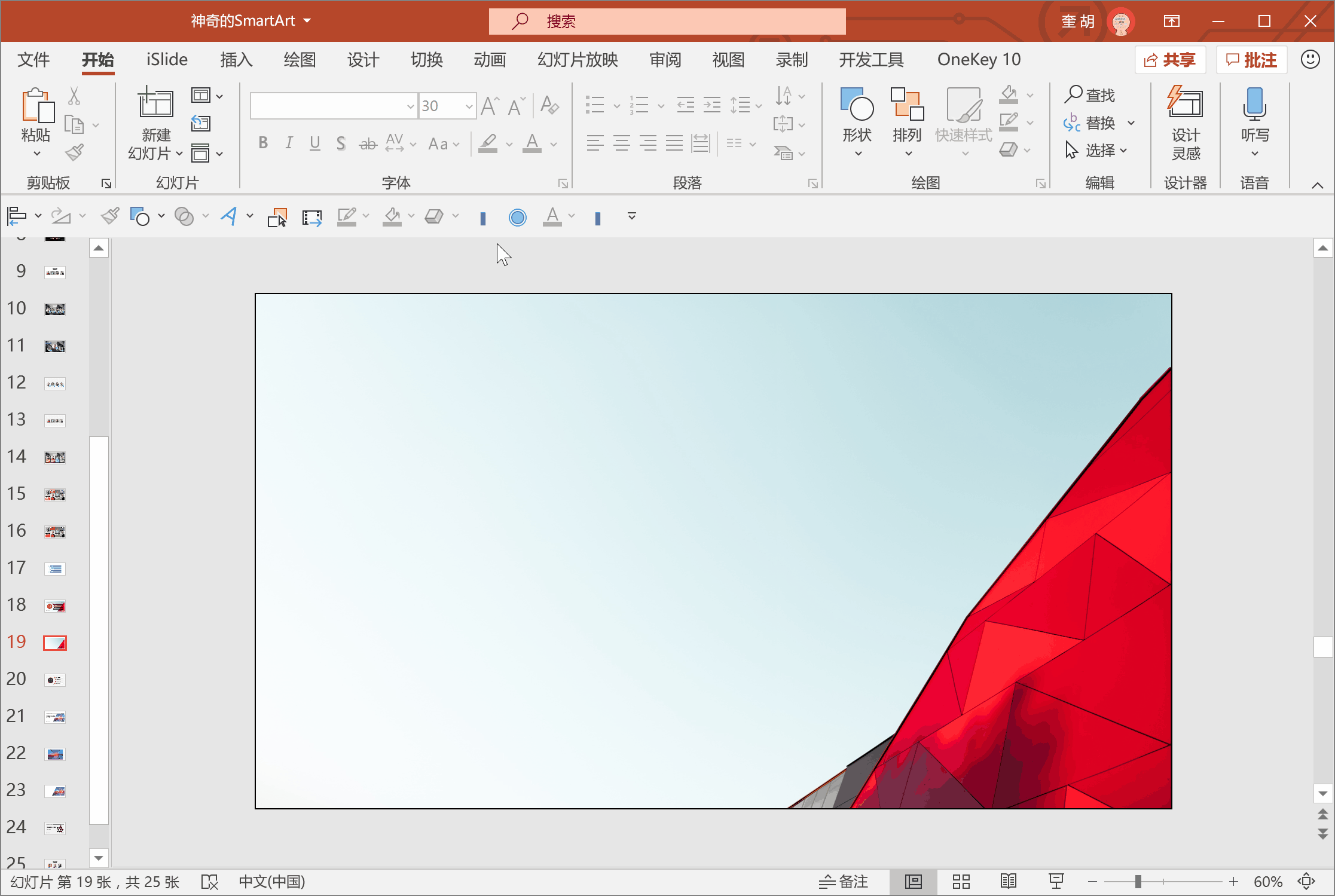This screenshot has width=1335, height=896.
Task: Toggle Justify text alignment
Action: tap(674, 143)
